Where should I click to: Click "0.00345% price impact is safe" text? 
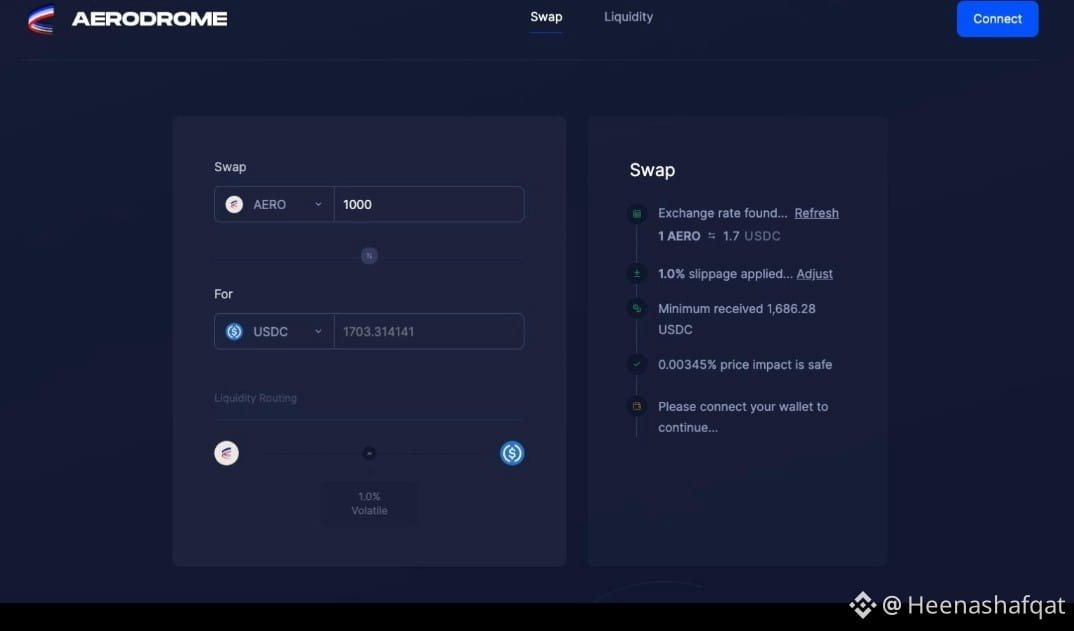pyautogui.click(x=745, y=364)
